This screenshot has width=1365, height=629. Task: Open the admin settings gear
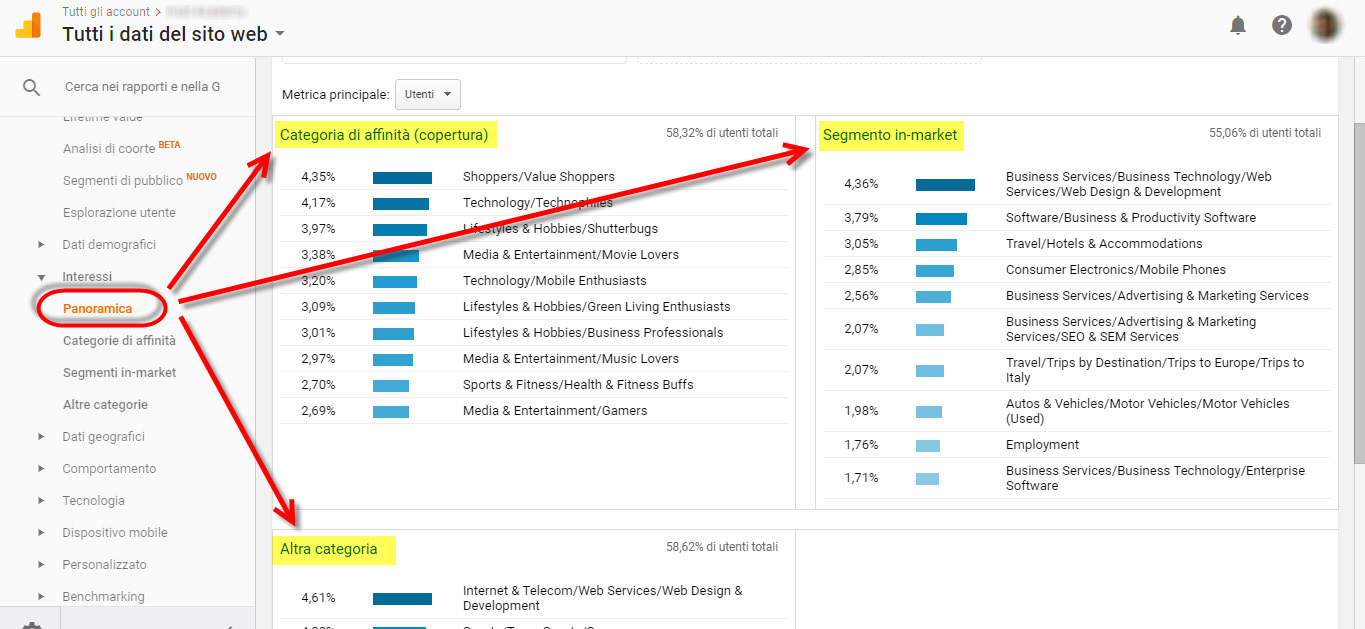click(x=30, y=620)
